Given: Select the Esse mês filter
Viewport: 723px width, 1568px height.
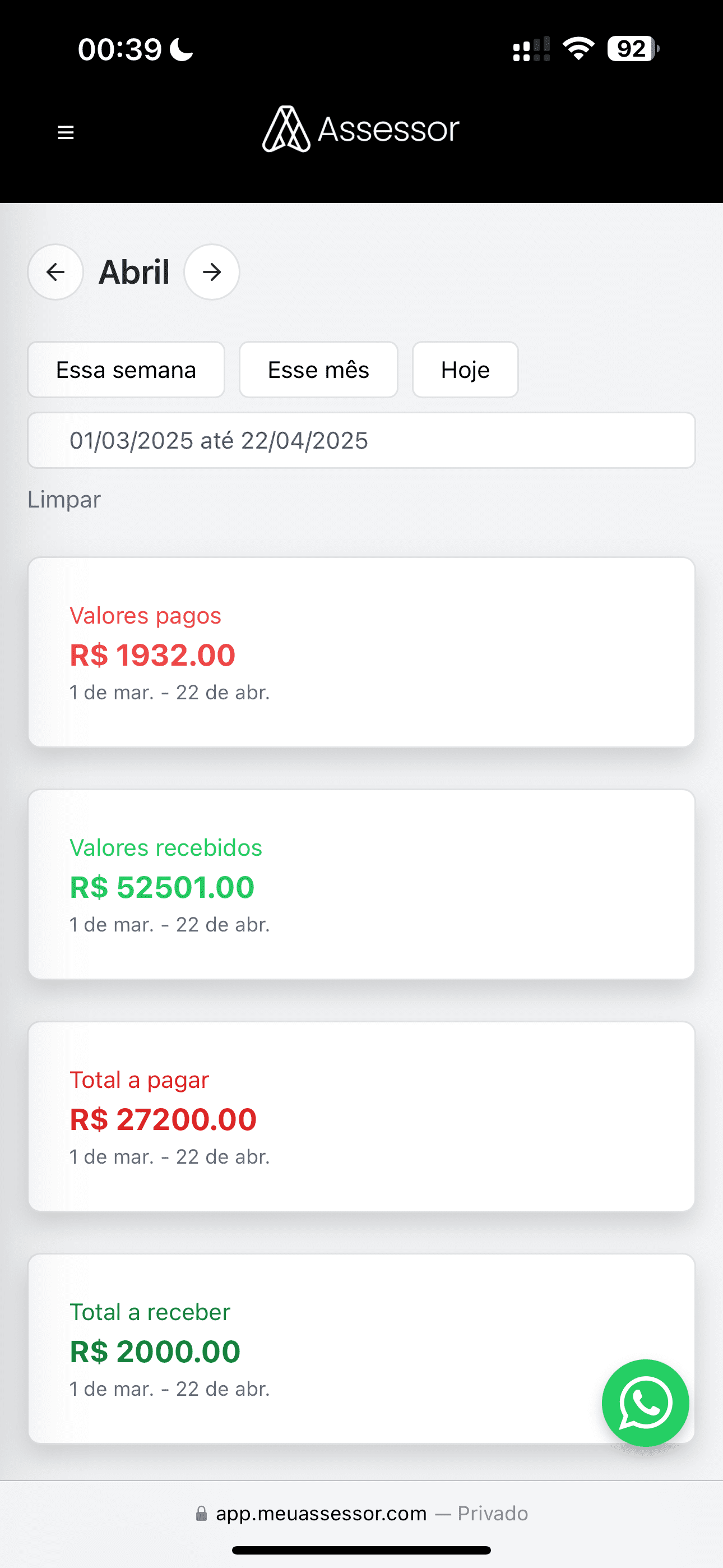Looking at the screenshot, I should click(x=318, y=370).
